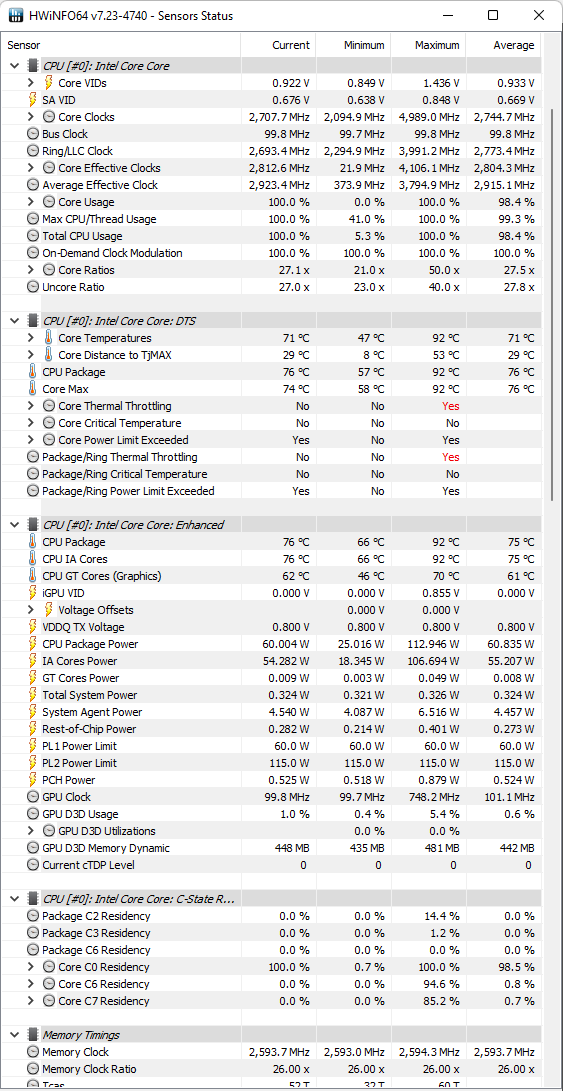The width and height of the screenshot is (563, 1091).
Task: Click the icon beside Memory Clock Ratio
Action: click(x=33, y=1069)
